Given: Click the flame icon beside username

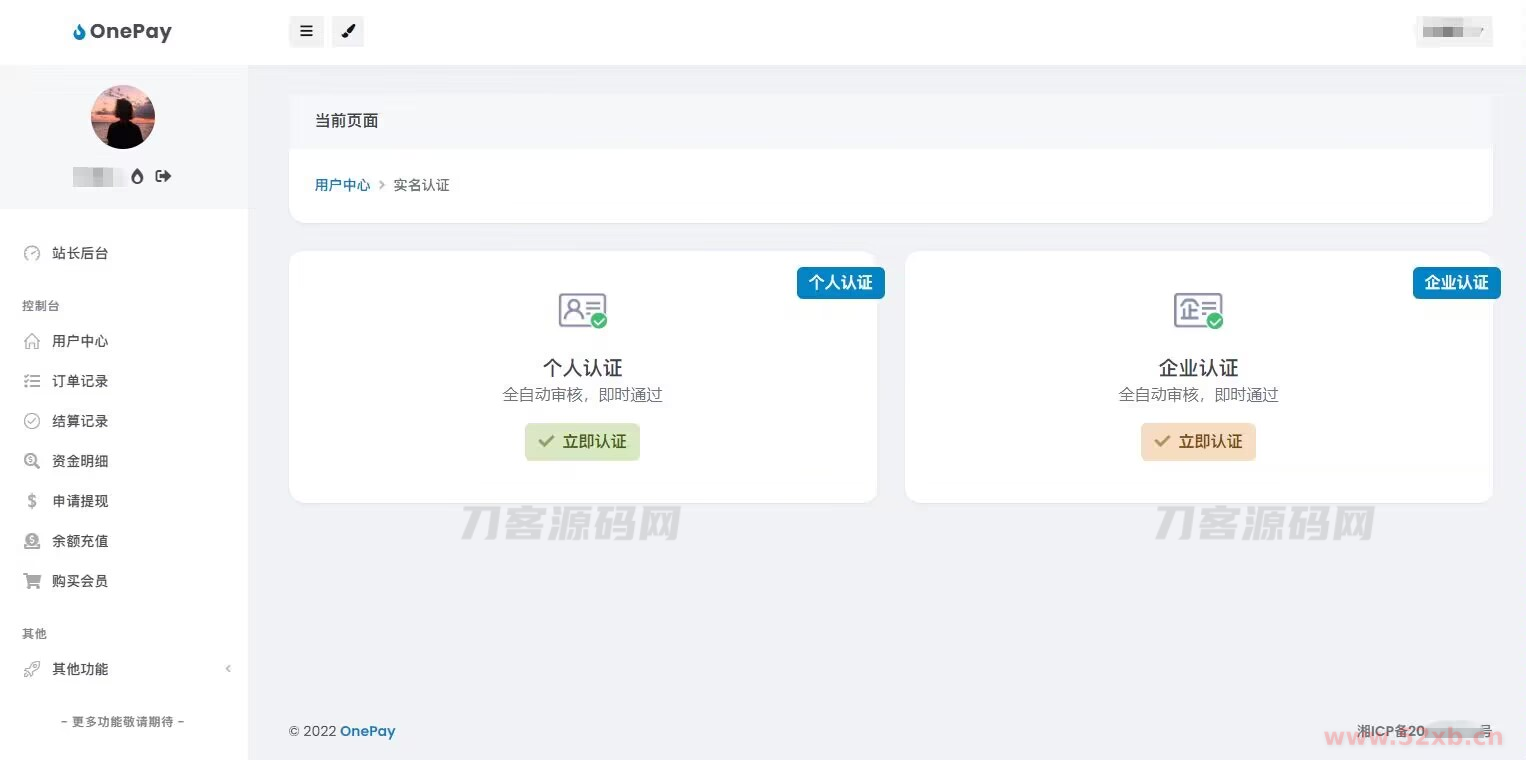Looking at the screenshot, I should click(x=137, y=176).
